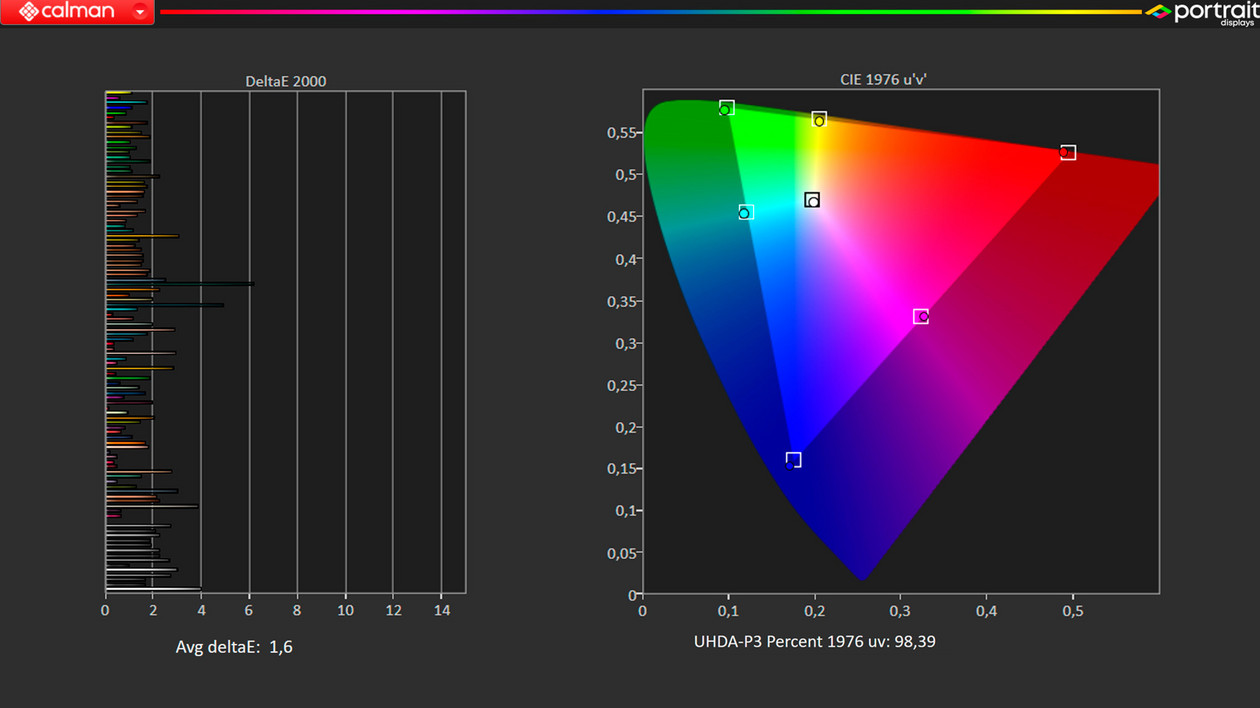The height and width of the screenshot is (708, 1260).
Task: Expand options on the DeltaE 2000 chart title
Action: pyautogui.click(x=286, y=81)
